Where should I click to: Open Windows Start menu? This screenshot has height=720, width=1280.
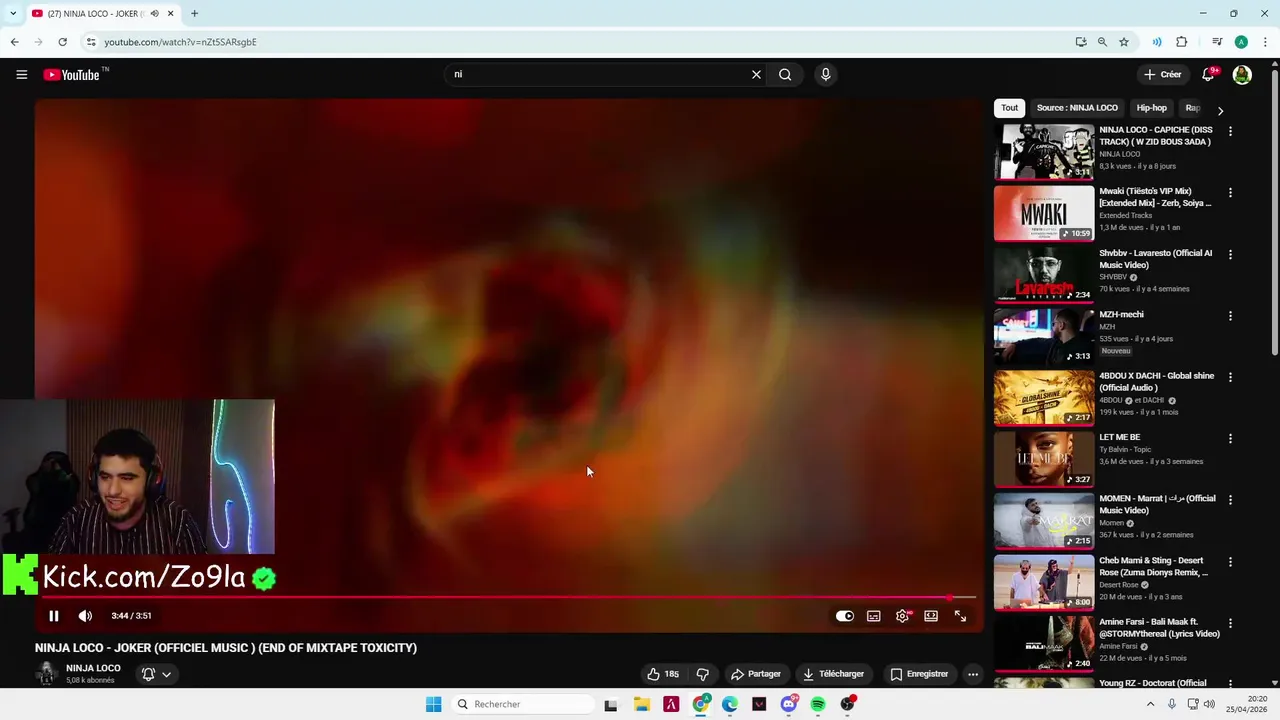coord(433,704)
